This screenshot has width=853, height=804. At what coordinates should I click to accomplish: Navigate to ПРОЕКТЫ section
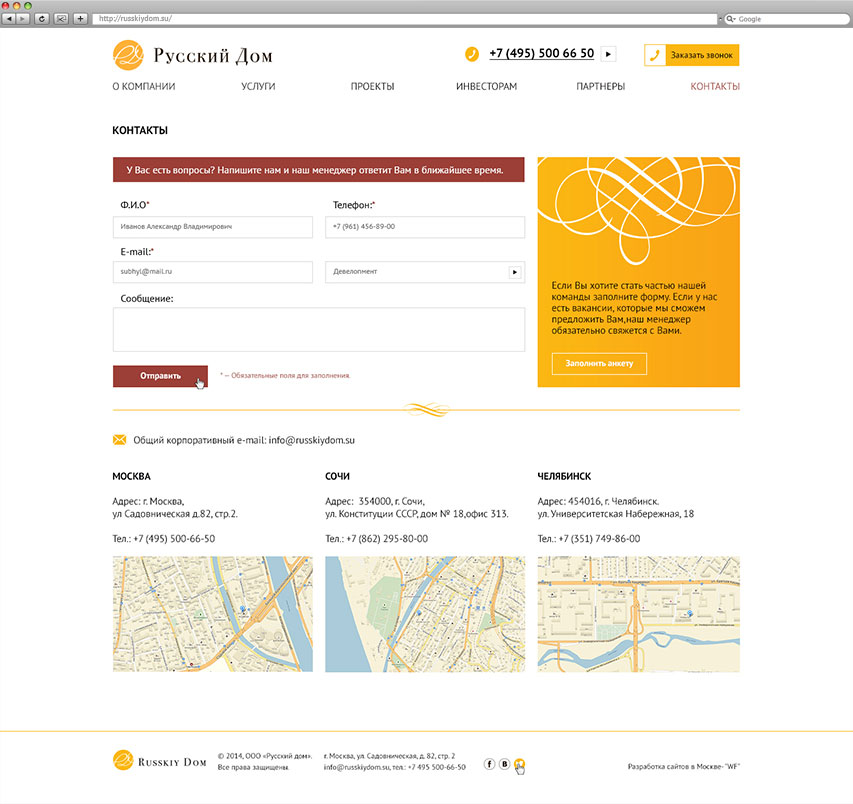click(372, 86)
